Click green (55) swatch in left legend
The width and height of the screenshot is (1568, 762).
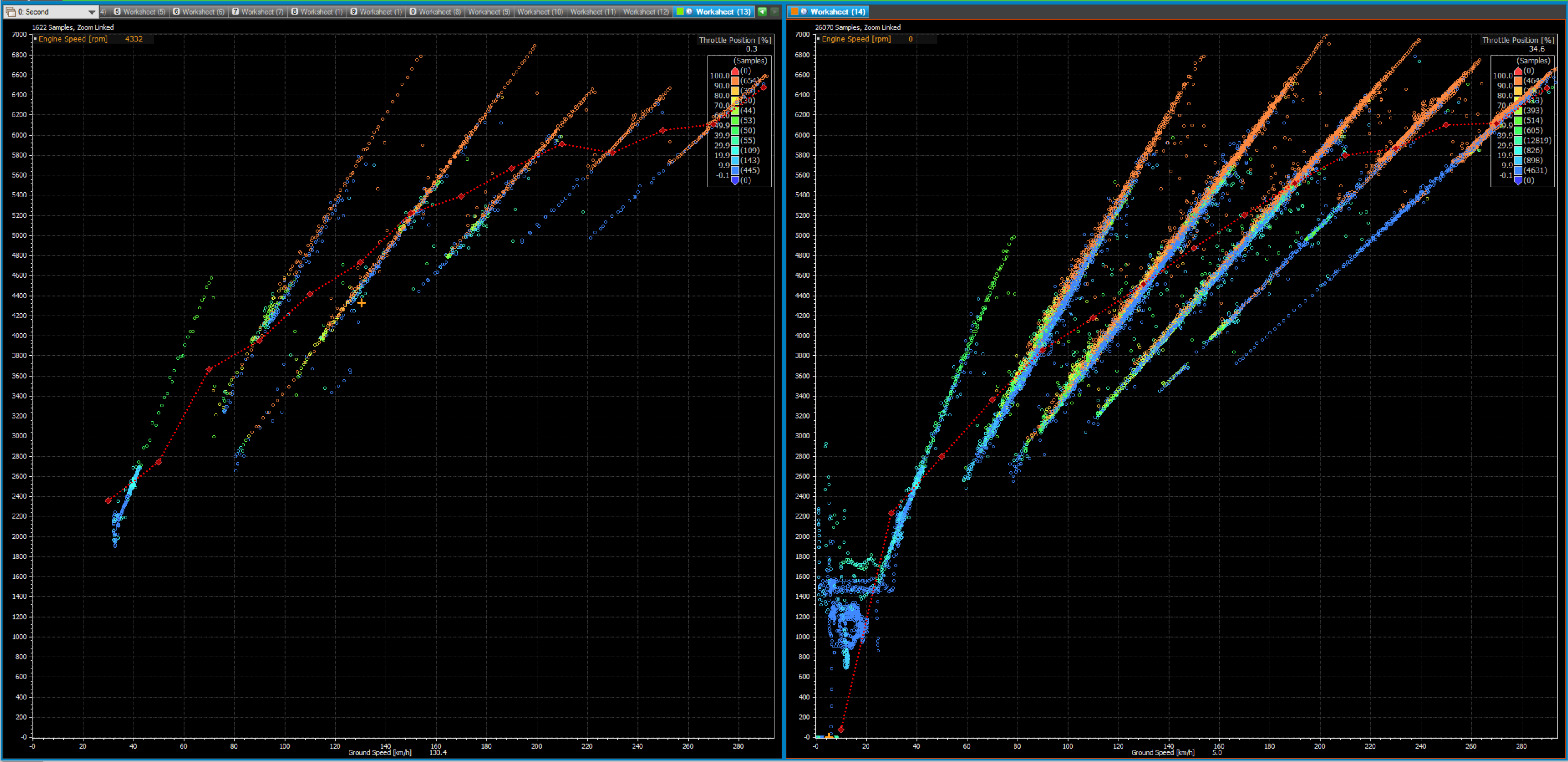735,141
